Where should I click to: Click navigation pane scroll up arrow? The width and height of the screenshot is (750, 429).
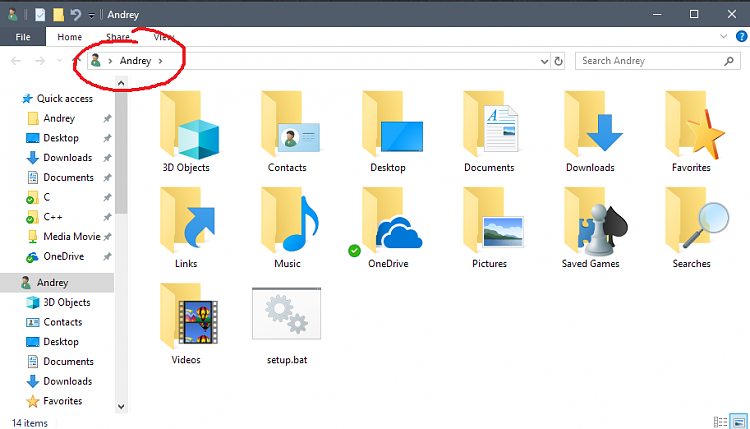coord(121,83)
